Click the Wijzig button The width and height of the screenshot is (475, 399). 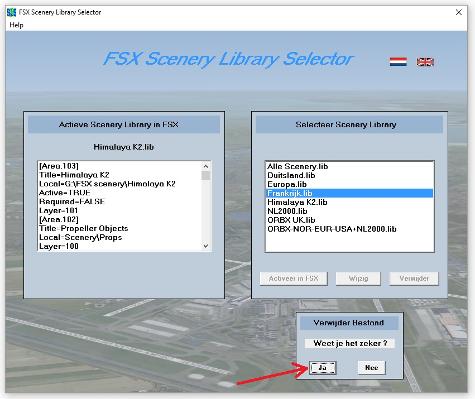click(358, 278)
